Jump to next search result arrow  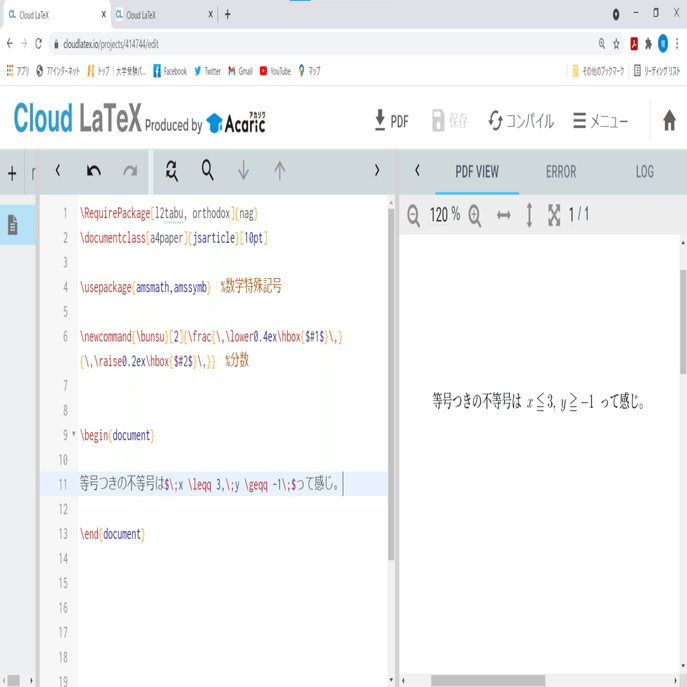click(243, 170)
